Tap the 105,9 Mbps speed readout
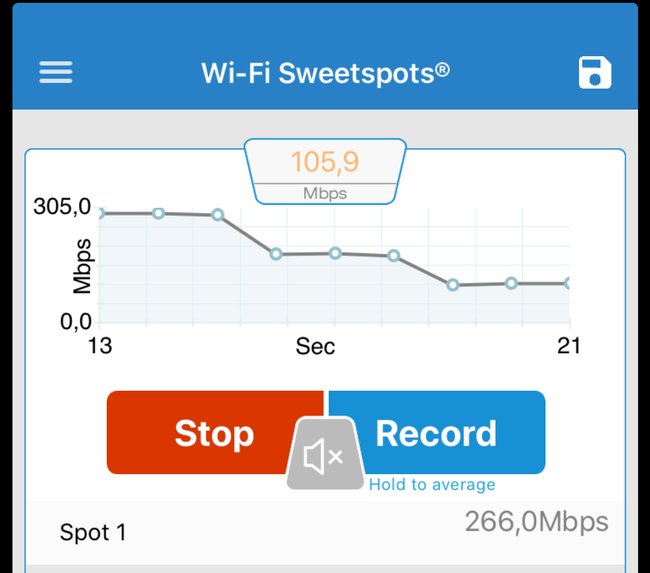 (x=325, y=172)
